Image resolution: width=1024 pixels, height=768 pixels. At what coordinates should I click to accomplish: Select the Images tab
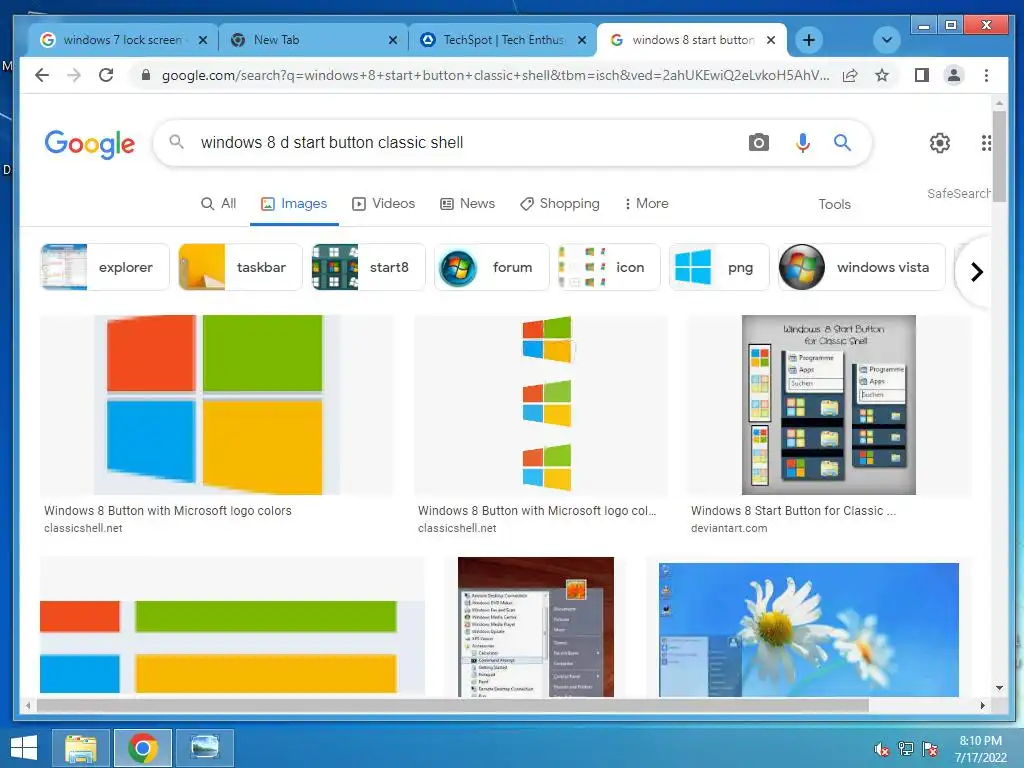[294, 204]
